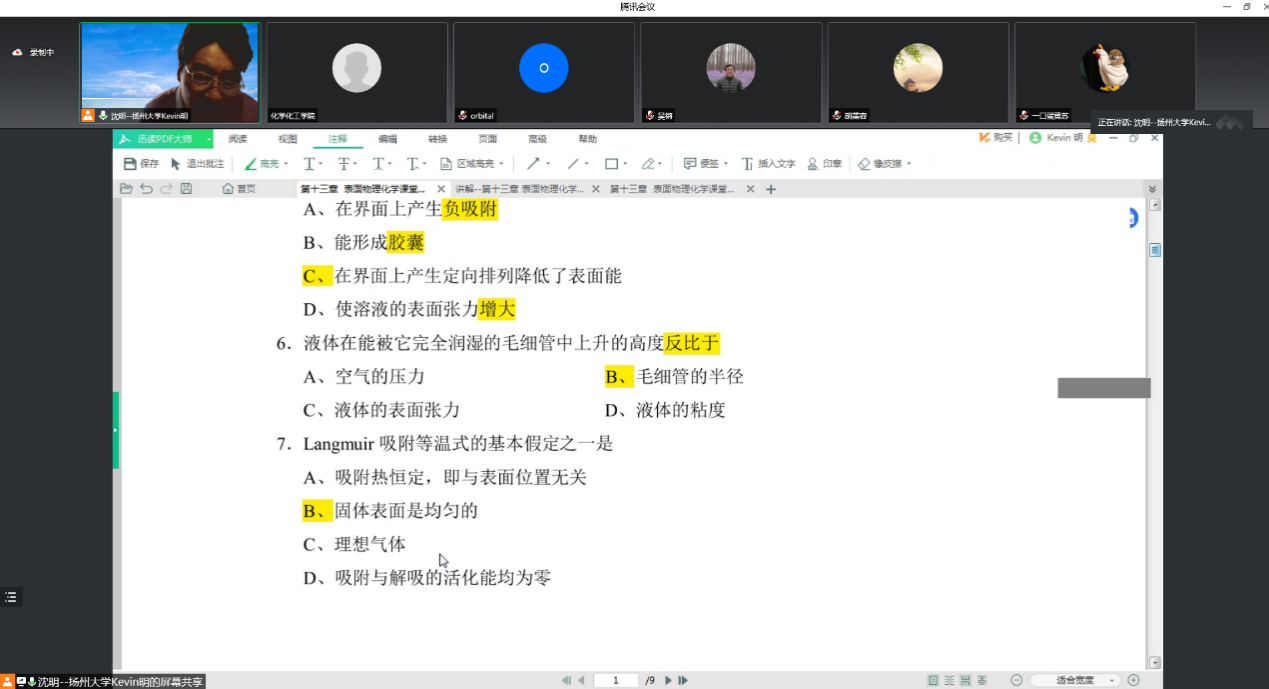Expand the 便签 note dropdown
This screenshot has width=1269, height=689.
tap(725, 164)
